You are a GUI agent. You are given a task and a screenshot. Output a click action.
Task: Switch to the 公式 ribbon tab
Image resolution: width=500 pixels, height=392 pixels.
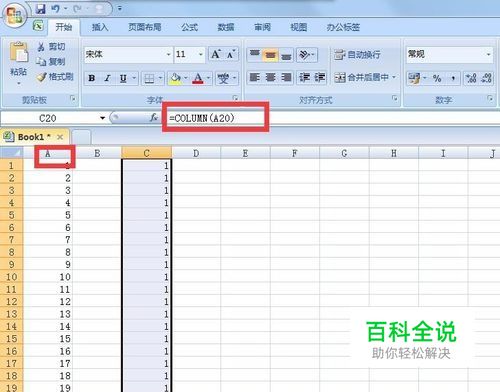[x=190, y=27]
